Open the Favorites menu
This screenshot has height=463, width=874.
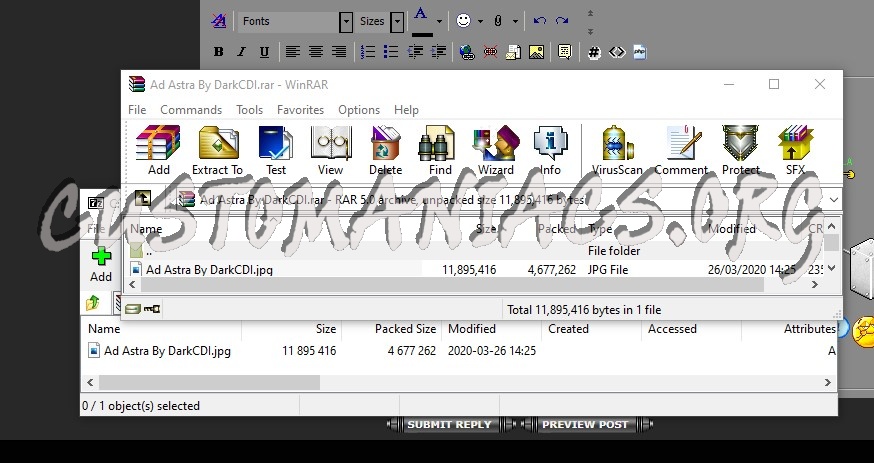(x=300, y=110)
